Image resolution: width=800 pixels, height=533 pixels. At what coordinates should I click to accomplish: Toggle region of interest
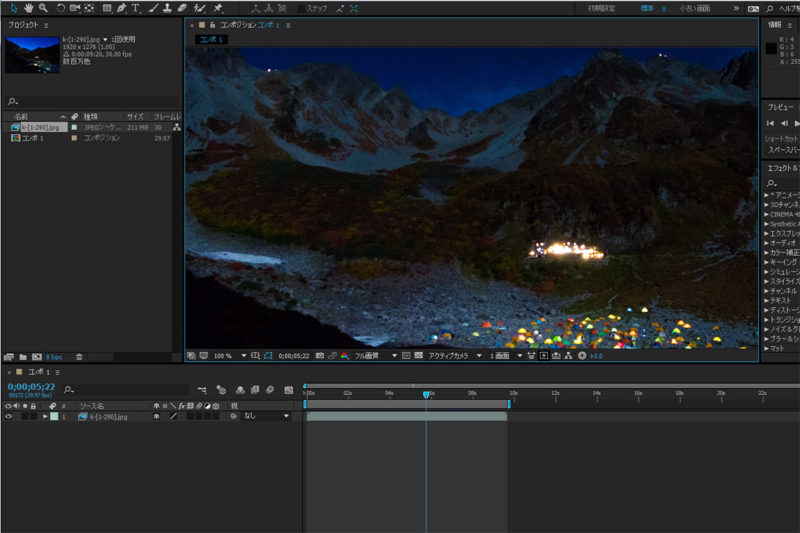pyautogui.click(x=406, y=356)
